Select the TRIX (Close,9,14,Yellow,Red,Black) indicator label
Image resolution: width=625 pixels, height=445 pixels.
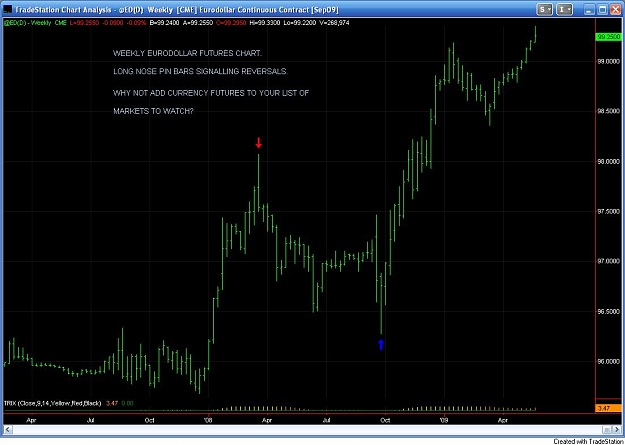pyautogui.click(x=52, y=404)
